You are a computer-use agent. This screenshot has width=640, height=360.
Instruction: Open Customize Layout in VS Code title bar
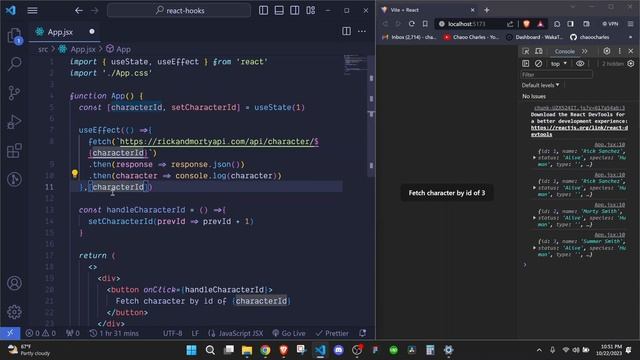(x=310, y=10)
